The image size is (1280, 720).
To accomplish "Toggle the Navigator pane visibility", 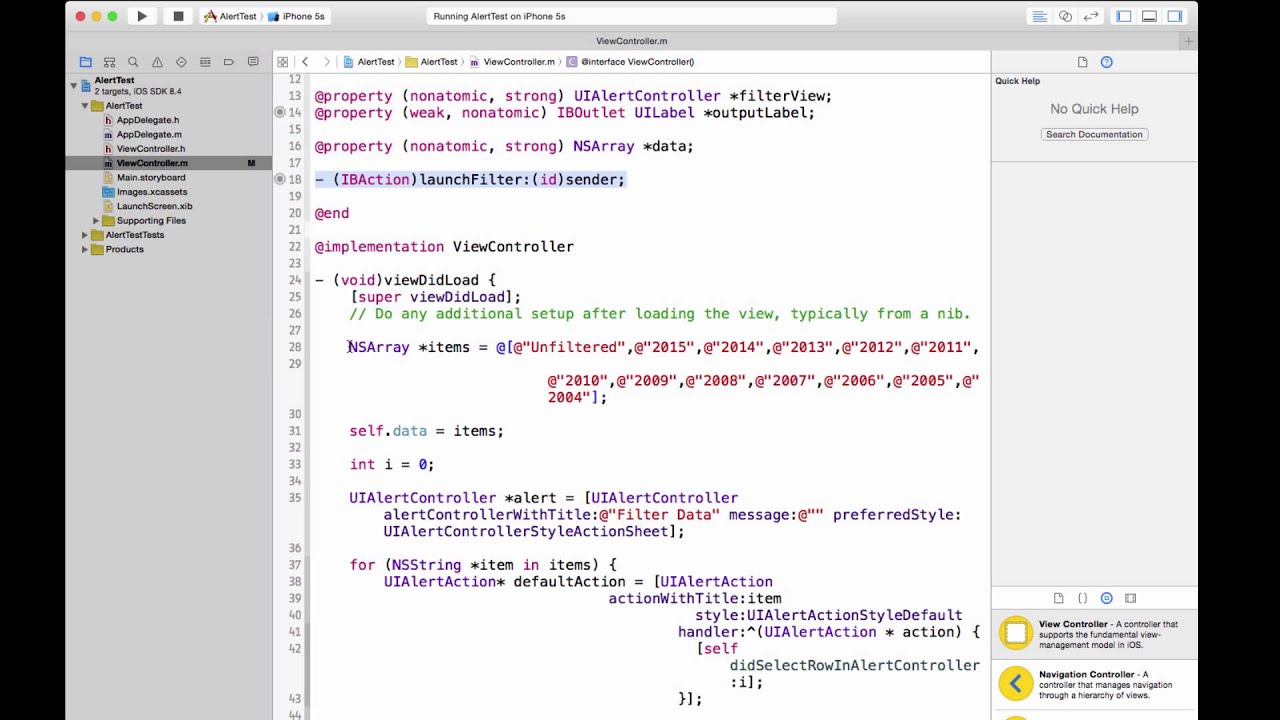I will pos(1124,16).
